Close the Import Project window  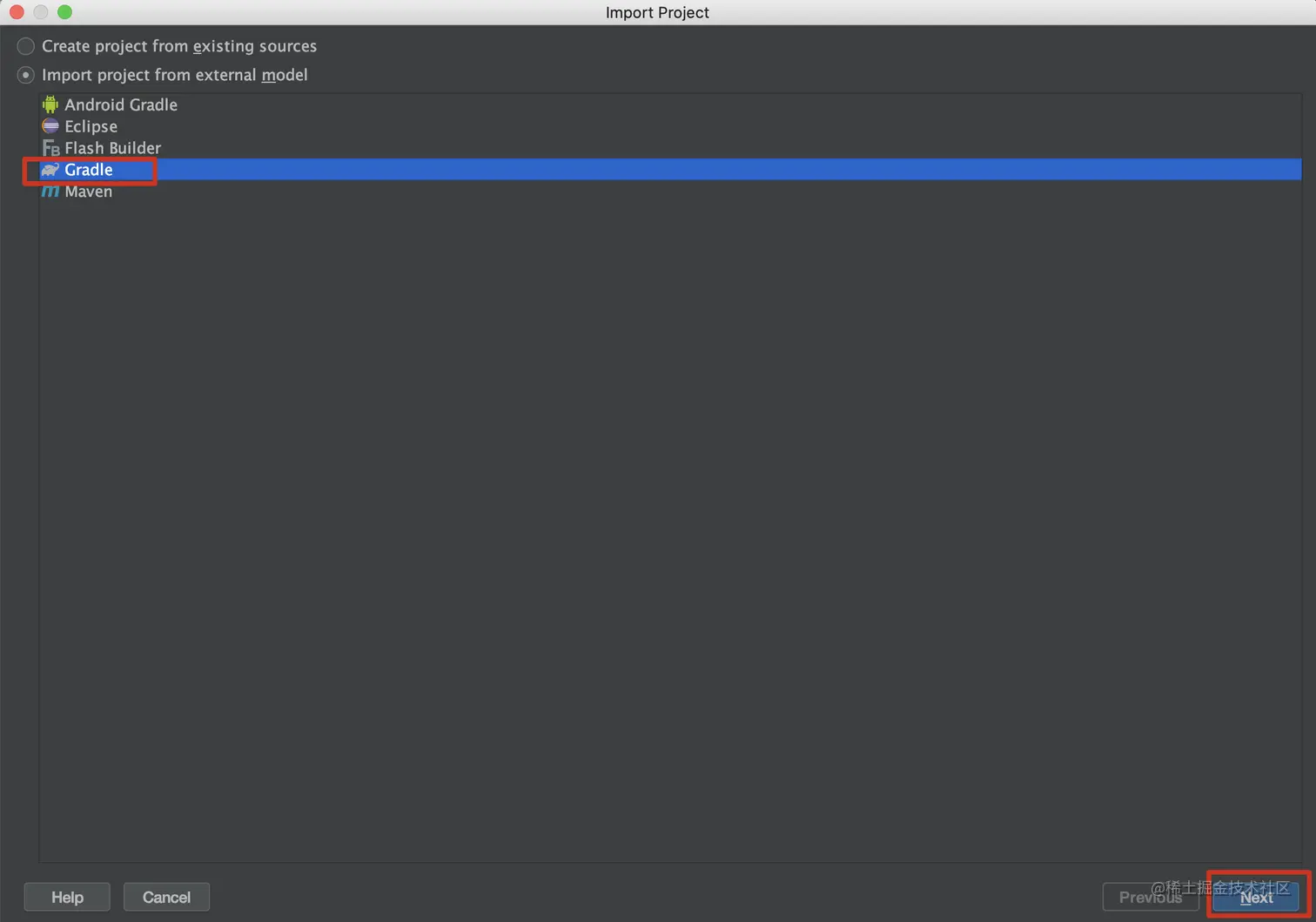coord(17,12)
